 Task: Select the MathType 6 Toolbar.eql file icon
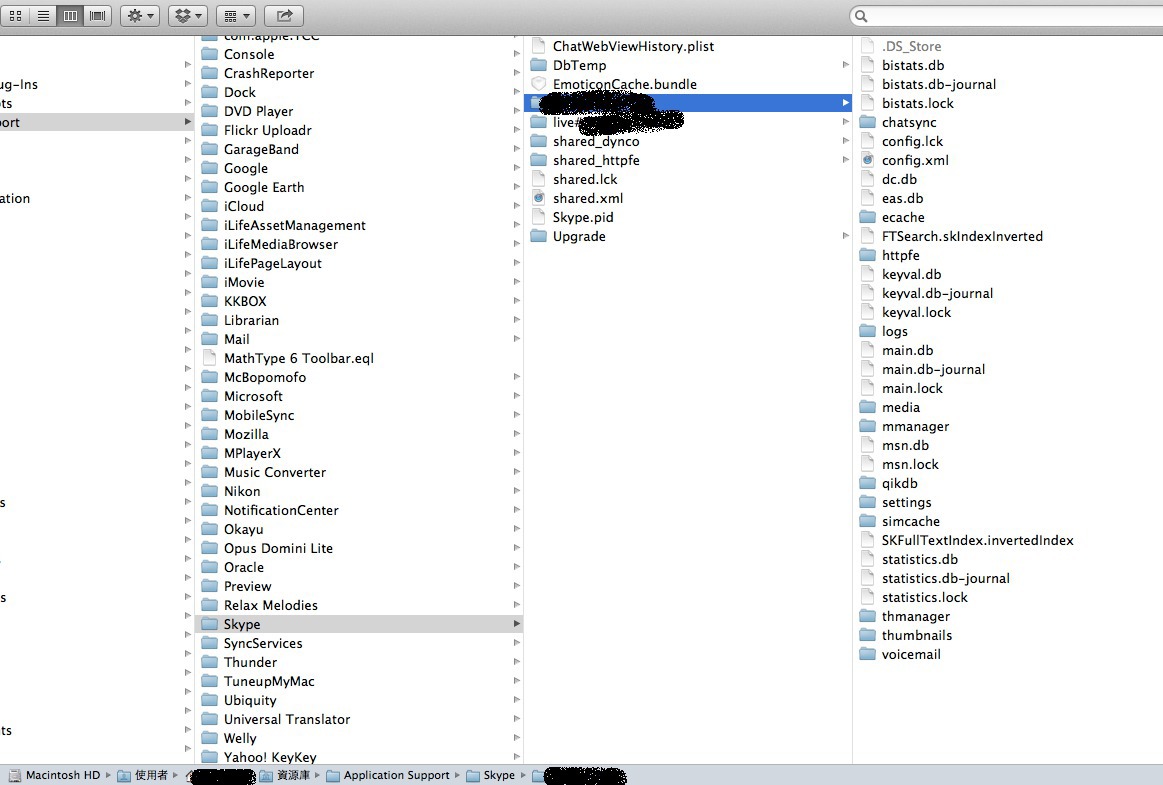pos(210,358)
